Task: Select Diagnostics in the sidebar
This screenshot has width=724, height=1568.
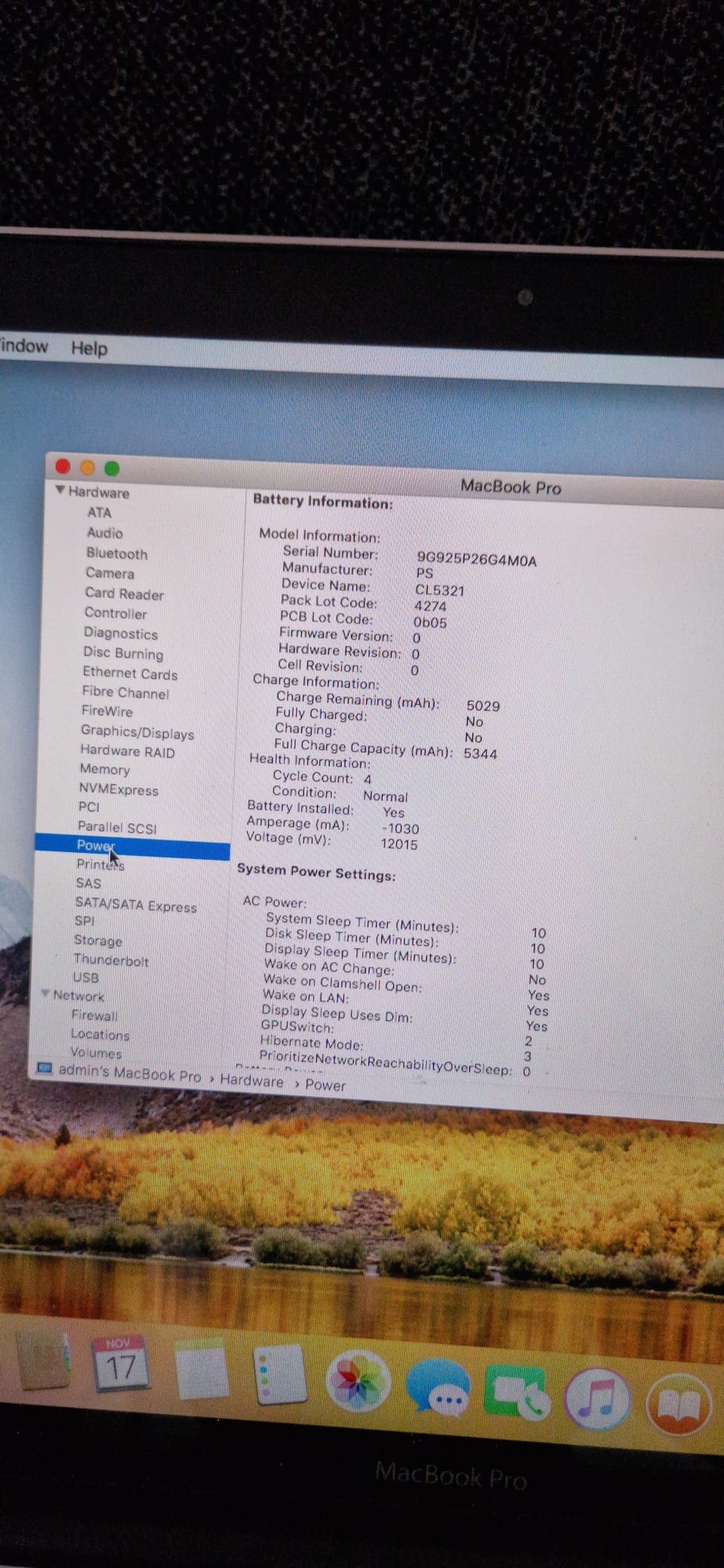Action: [121, 634]
